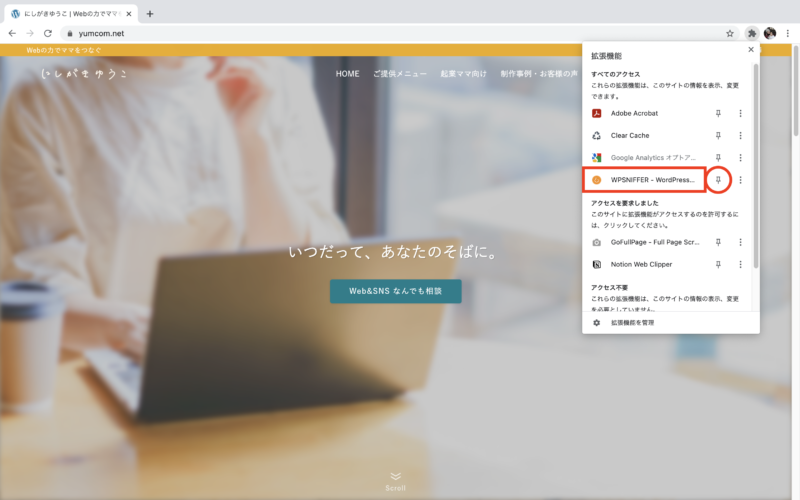
Task: Open the ご提供メニュー navigation item
Action: (x=400, y=74)
